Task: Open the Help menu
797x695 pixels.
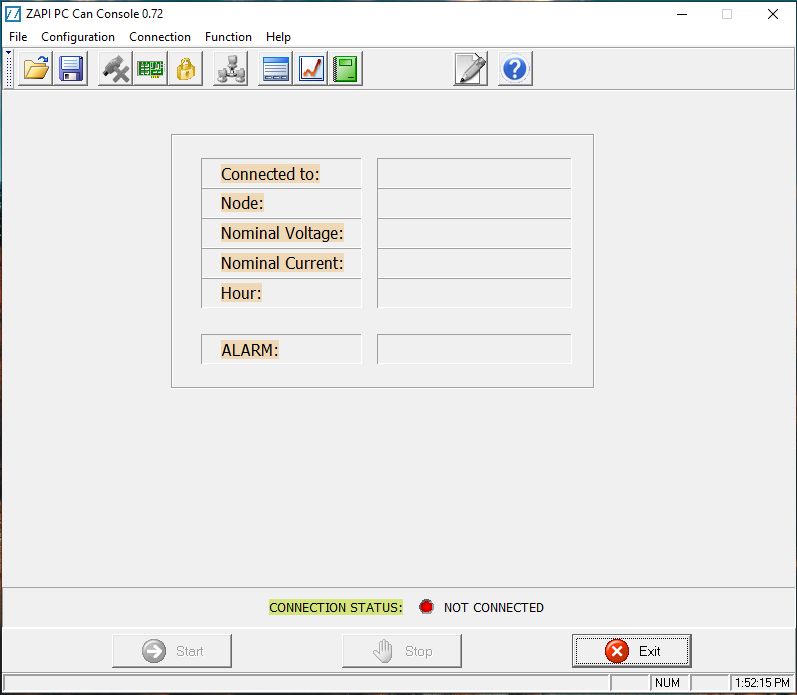Action: (x=278, y=37)
